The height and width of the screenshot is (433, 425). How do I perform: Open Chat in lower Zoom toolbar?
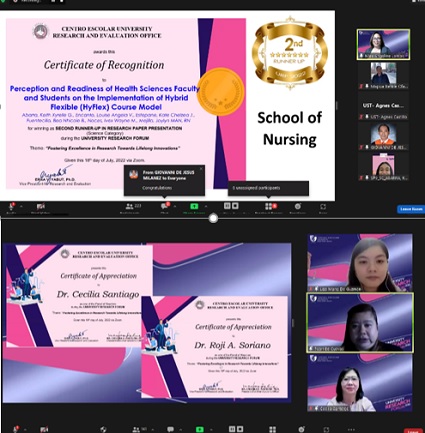tap(170, 429)
